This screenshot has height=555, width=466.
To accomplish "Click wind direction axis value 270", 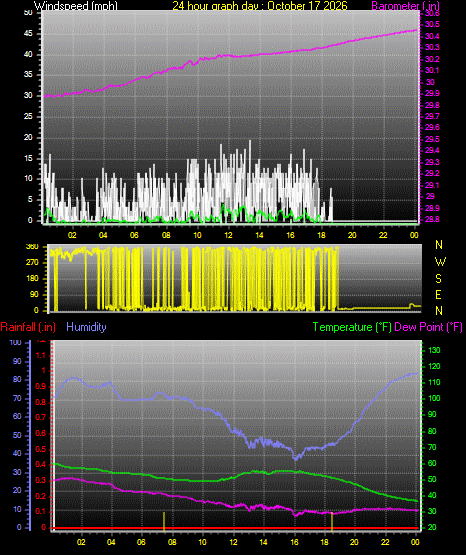I will [32, 262].
